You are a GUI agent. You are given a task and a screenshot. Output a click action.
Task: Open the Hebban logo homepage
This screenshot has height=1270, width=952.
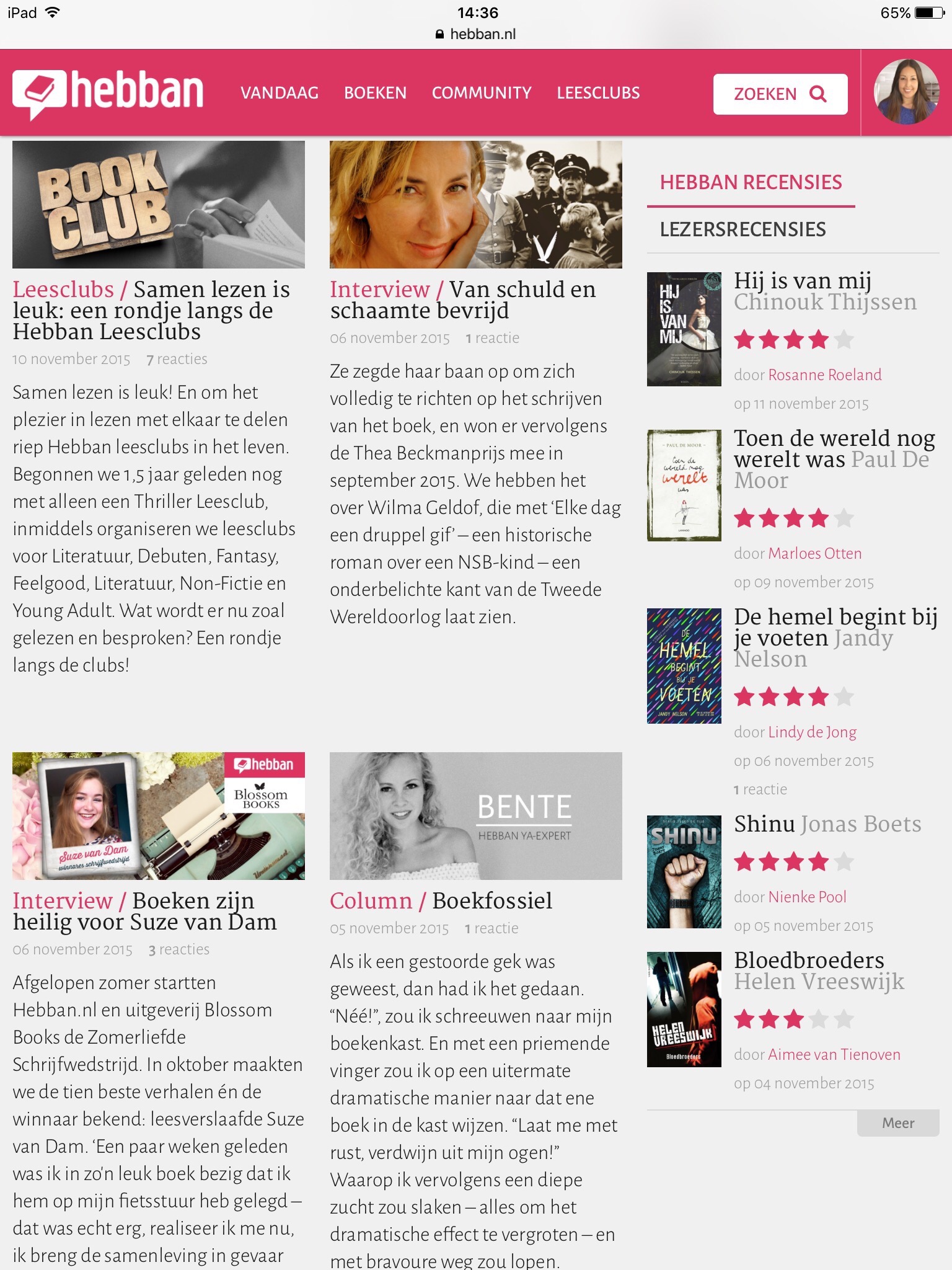point(108,93)
